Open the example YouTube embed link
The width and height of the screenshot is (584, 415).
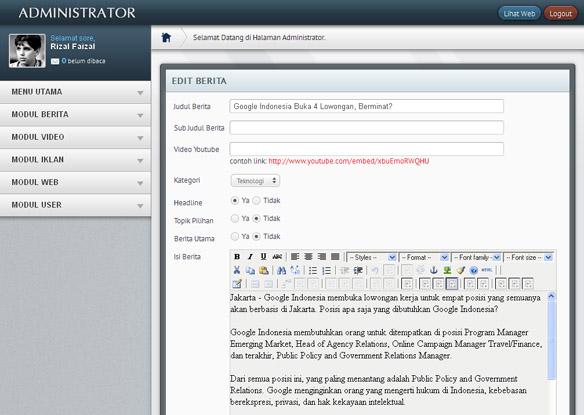pos(349,161)
